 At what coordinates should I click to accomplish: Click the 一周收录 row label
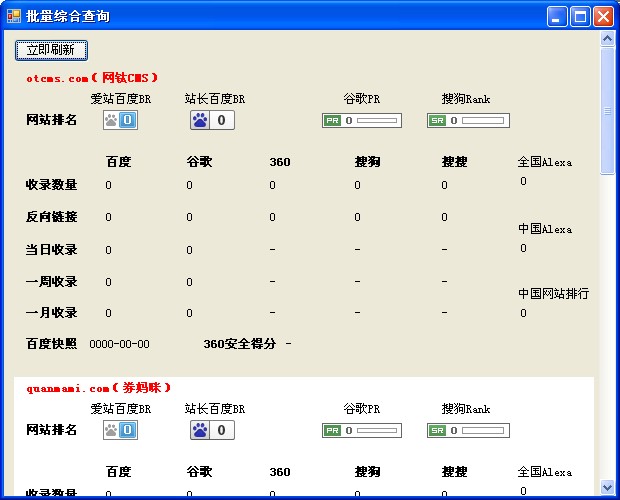click(x=51, y=282)
